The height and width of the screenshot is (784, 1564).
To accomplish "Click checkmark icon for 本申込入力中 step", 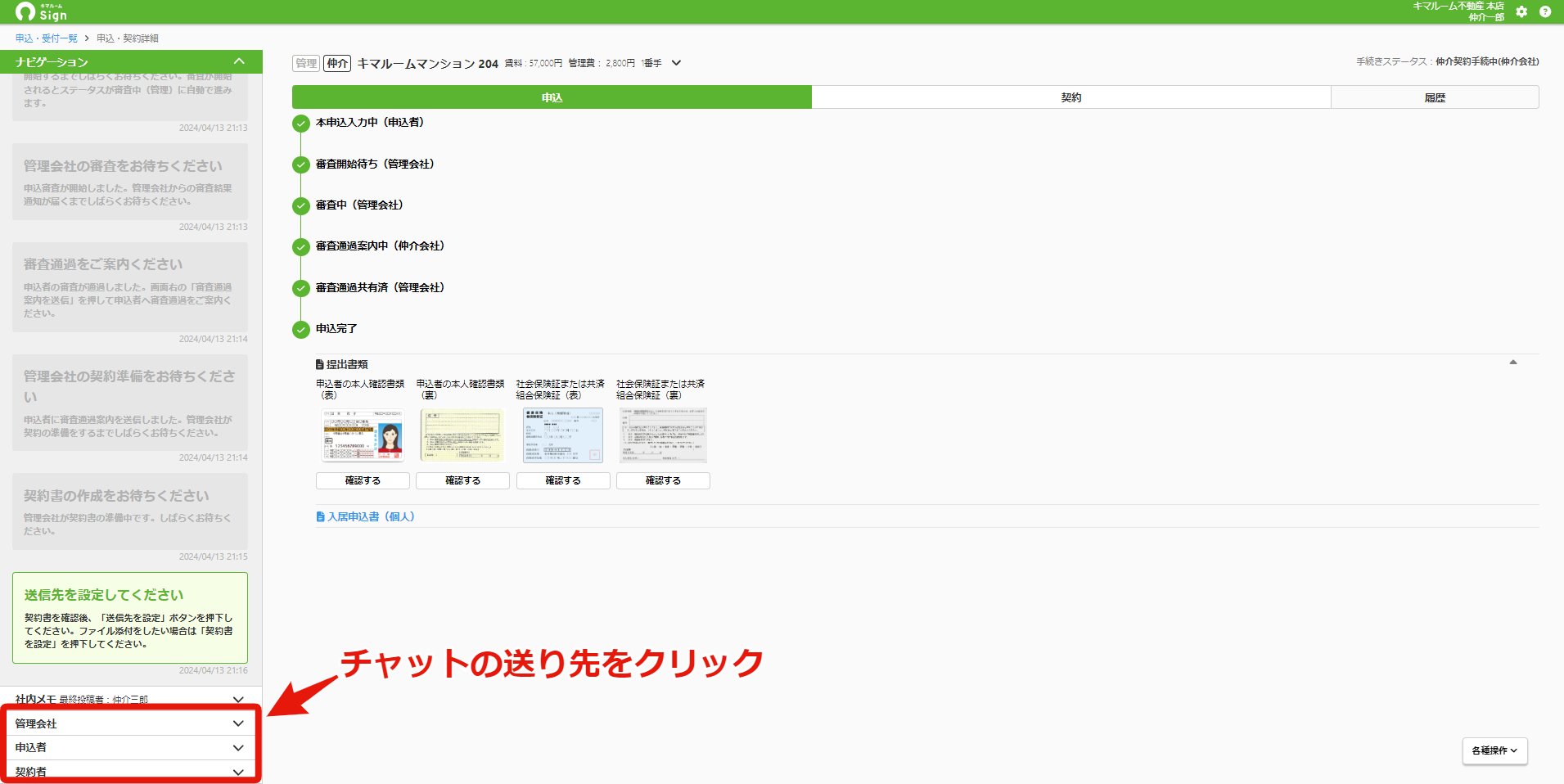I will click(x=301, y=124).
